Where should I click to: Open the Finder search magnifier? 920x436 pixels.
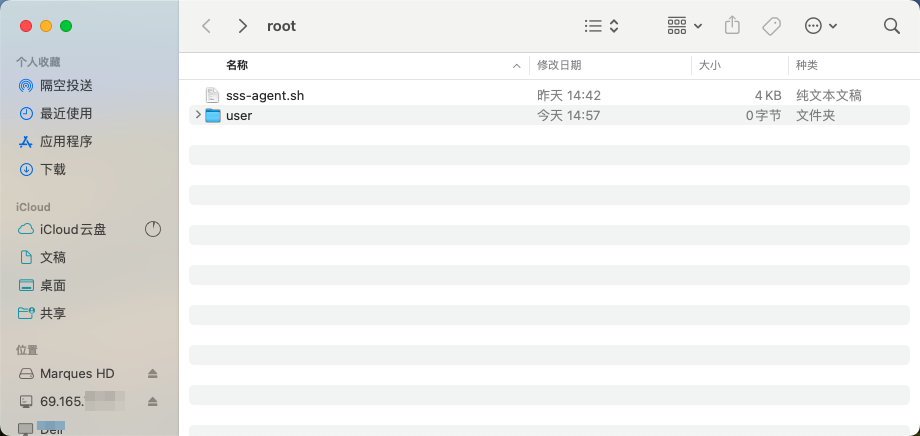point(892,26)
